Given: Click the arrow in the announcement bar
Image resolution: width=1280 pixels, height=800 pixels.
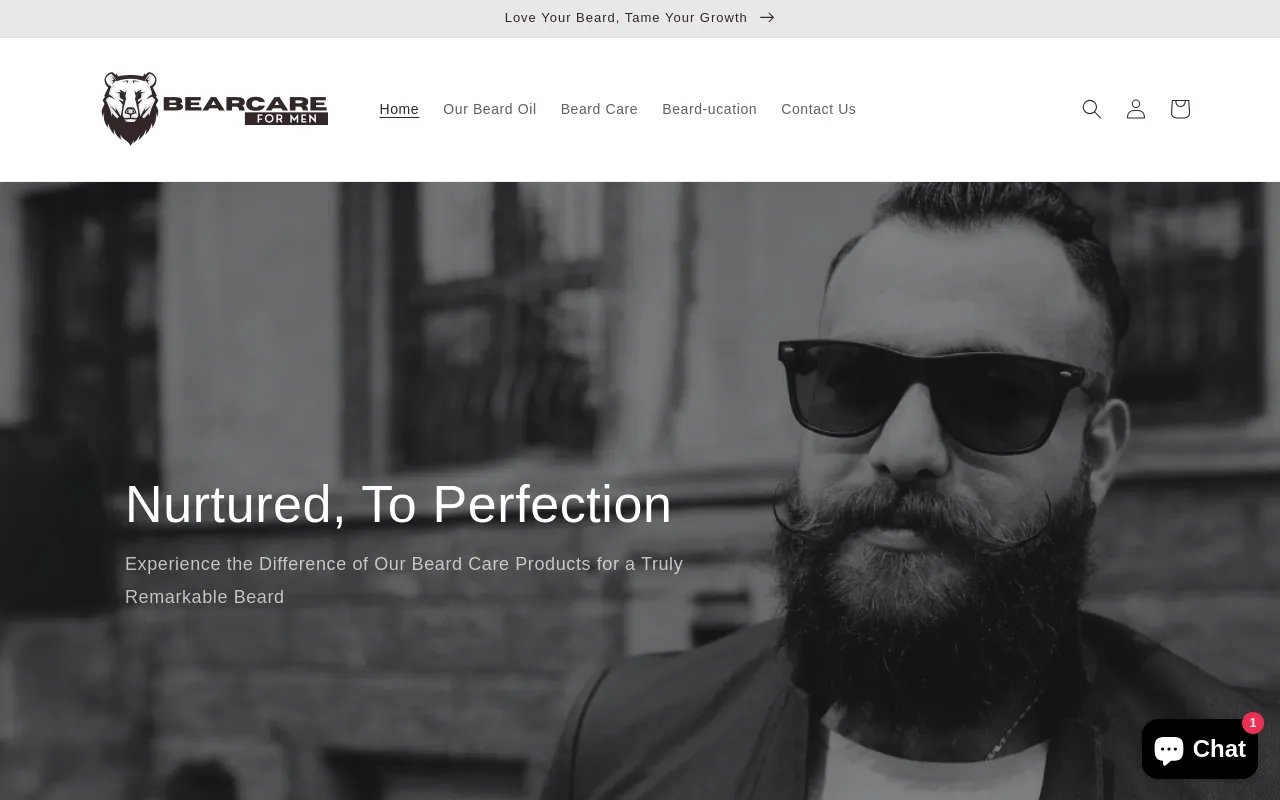Looking at the screenshot, I should pos(767,17).
